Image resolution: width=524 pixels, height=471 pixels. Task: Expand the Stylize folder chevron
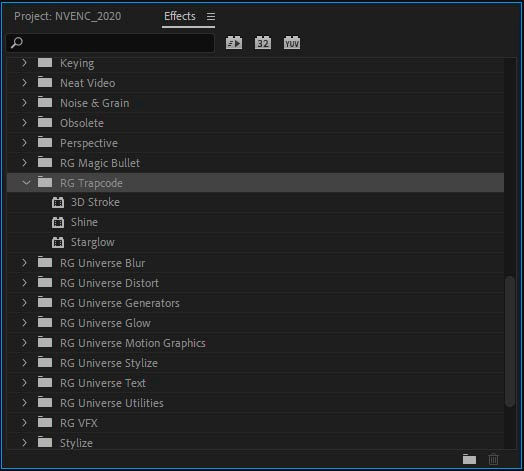coord(24,443)
